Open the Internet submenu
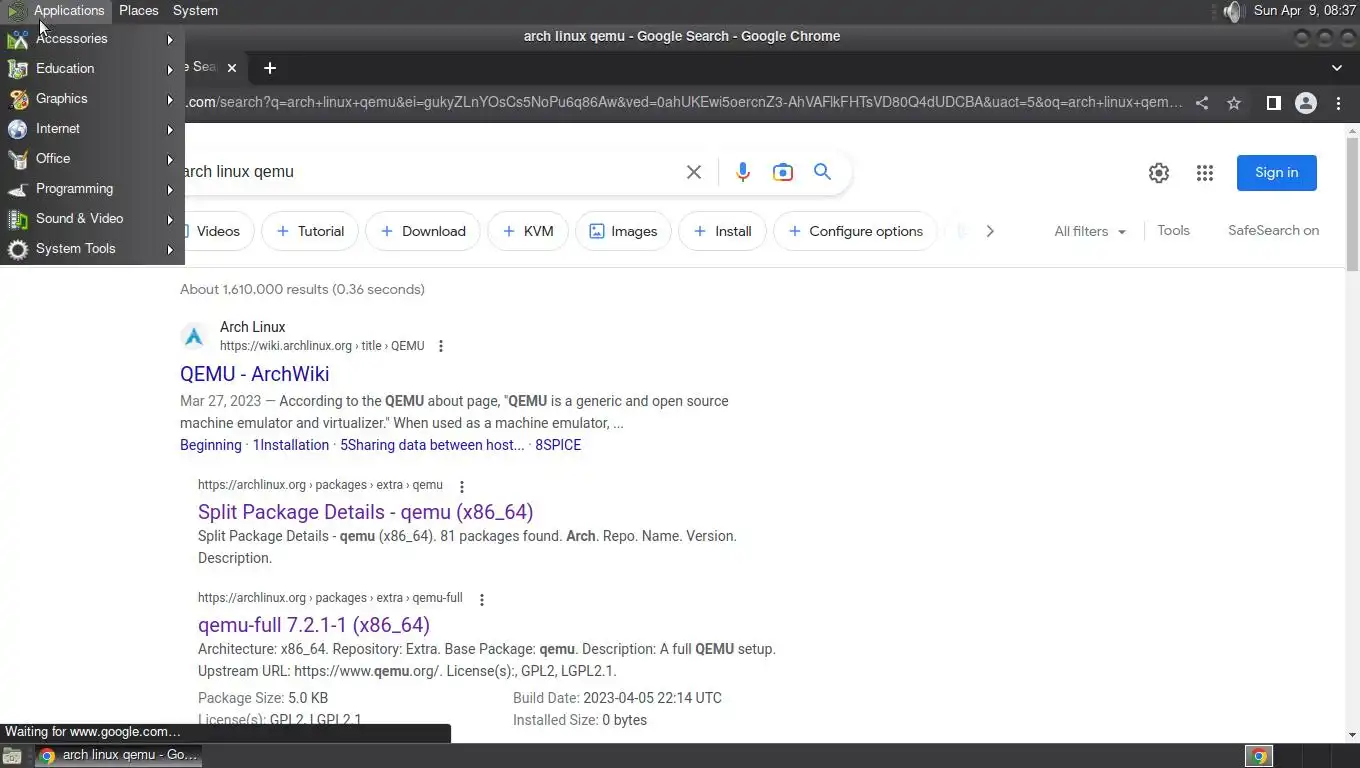1360x768 pixels. [92, 129]
